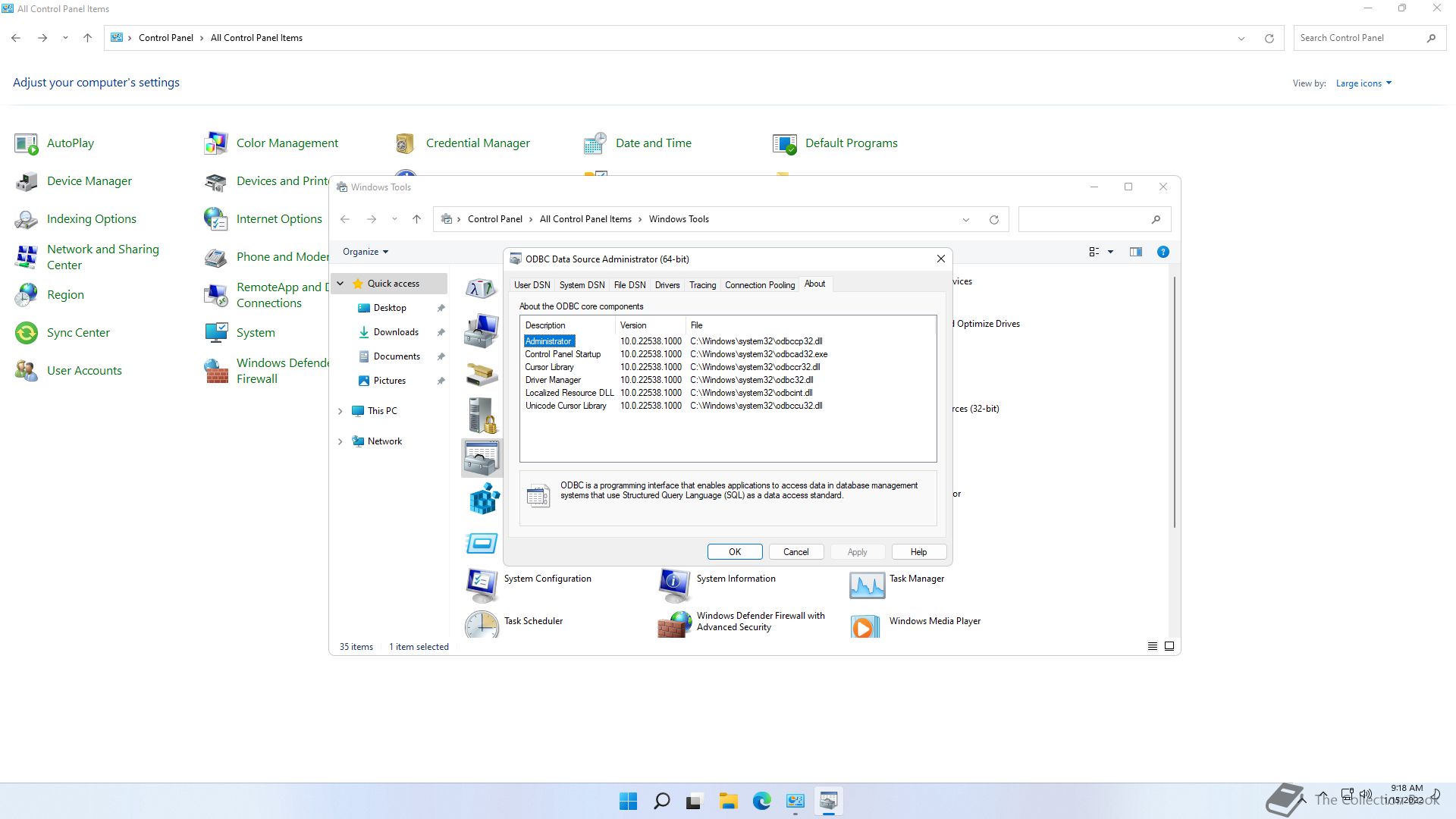The width and height of the screenshot is (1456, 819).
Task: Click the Description column header
Action: coord(568,325)
